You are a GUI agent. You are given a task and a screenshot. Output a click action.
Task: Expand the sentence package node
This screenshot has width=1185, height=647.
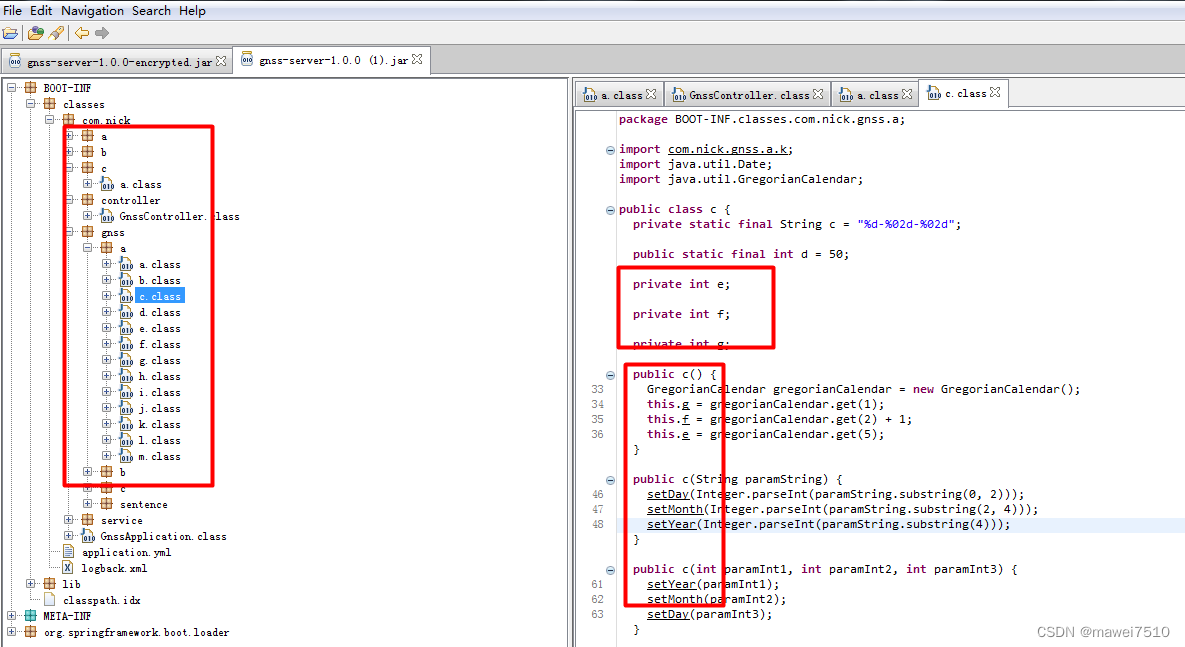tap(90, 504)
